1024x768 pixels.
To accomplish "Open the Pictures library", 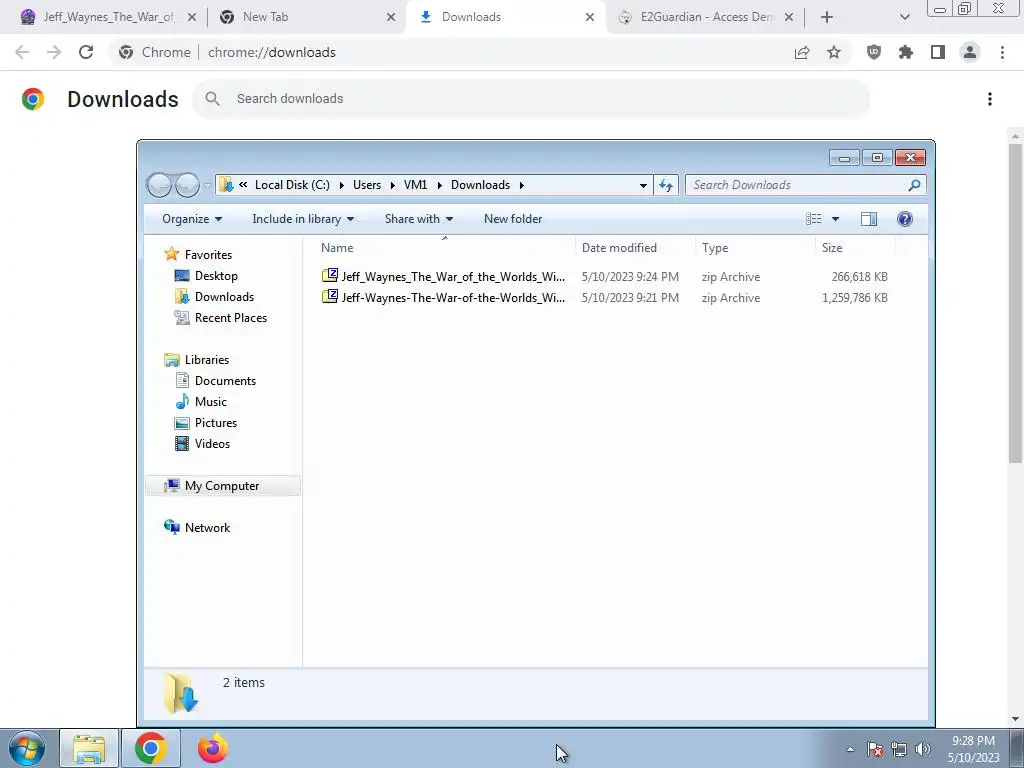I will pos(216,423).
